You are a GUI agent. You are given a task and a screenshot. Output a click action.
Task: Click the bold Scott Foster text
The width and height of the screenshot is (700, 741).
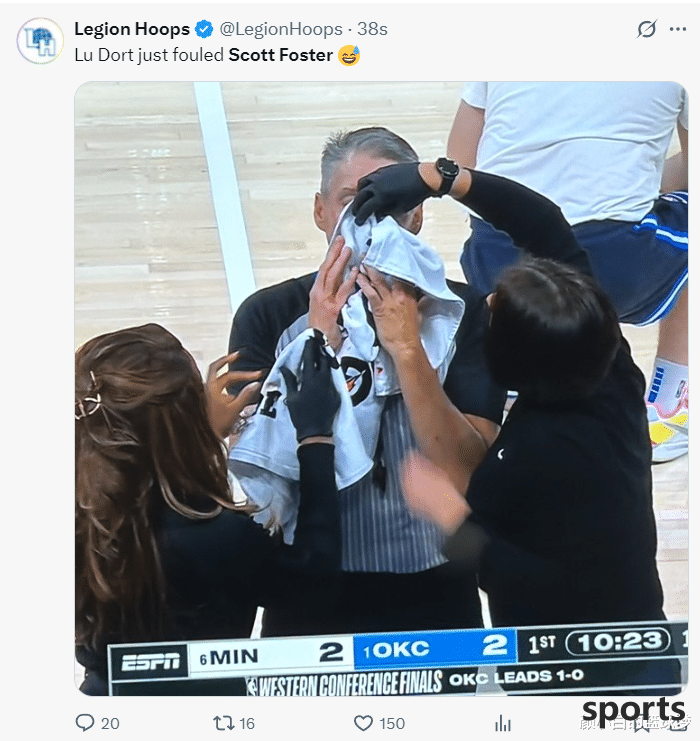281,55
